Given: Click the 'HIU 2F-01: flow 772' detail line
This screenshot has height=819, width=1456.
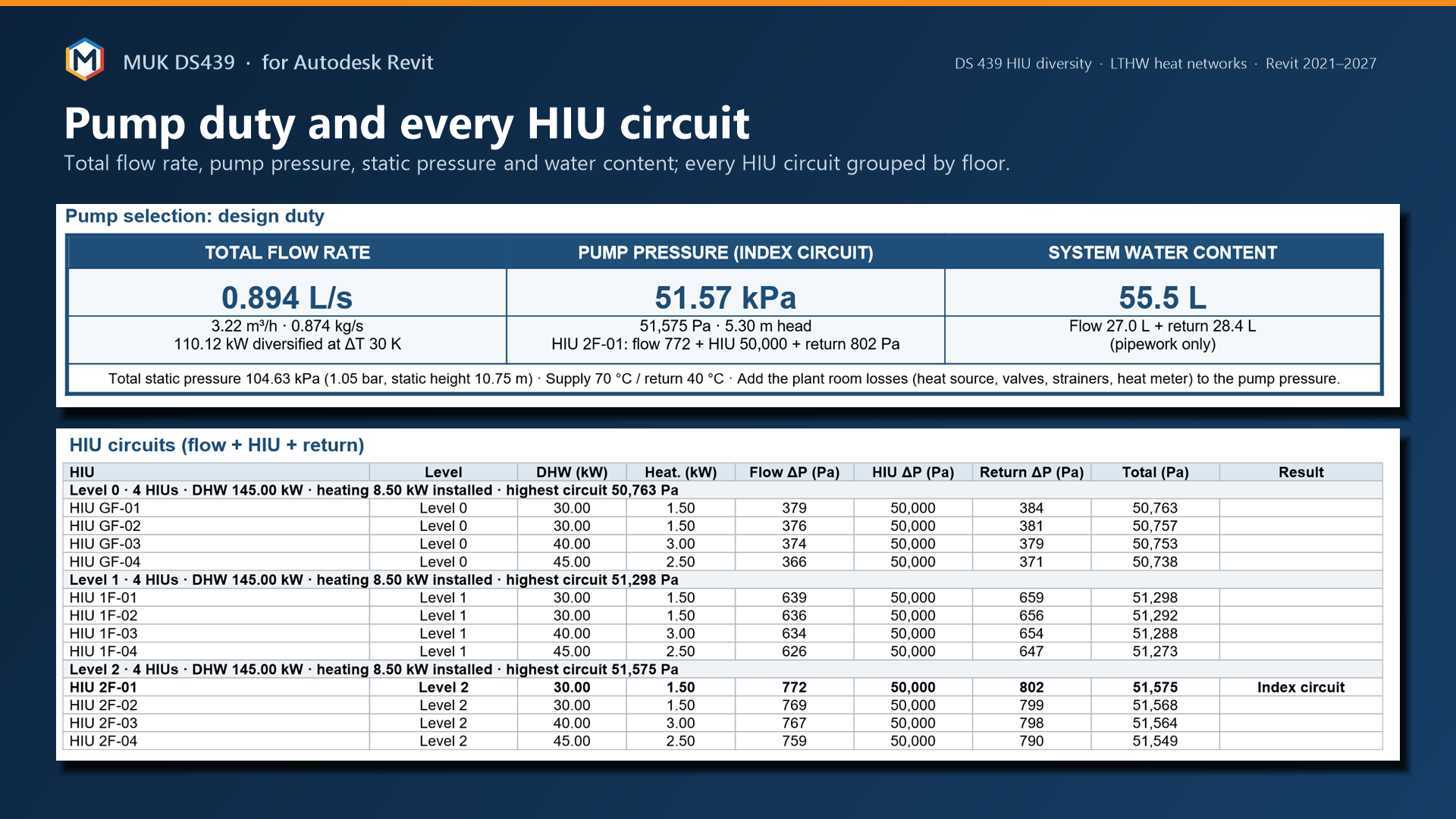Looking at the screenshot, I should pyautogui.click(x=726, y=344).
